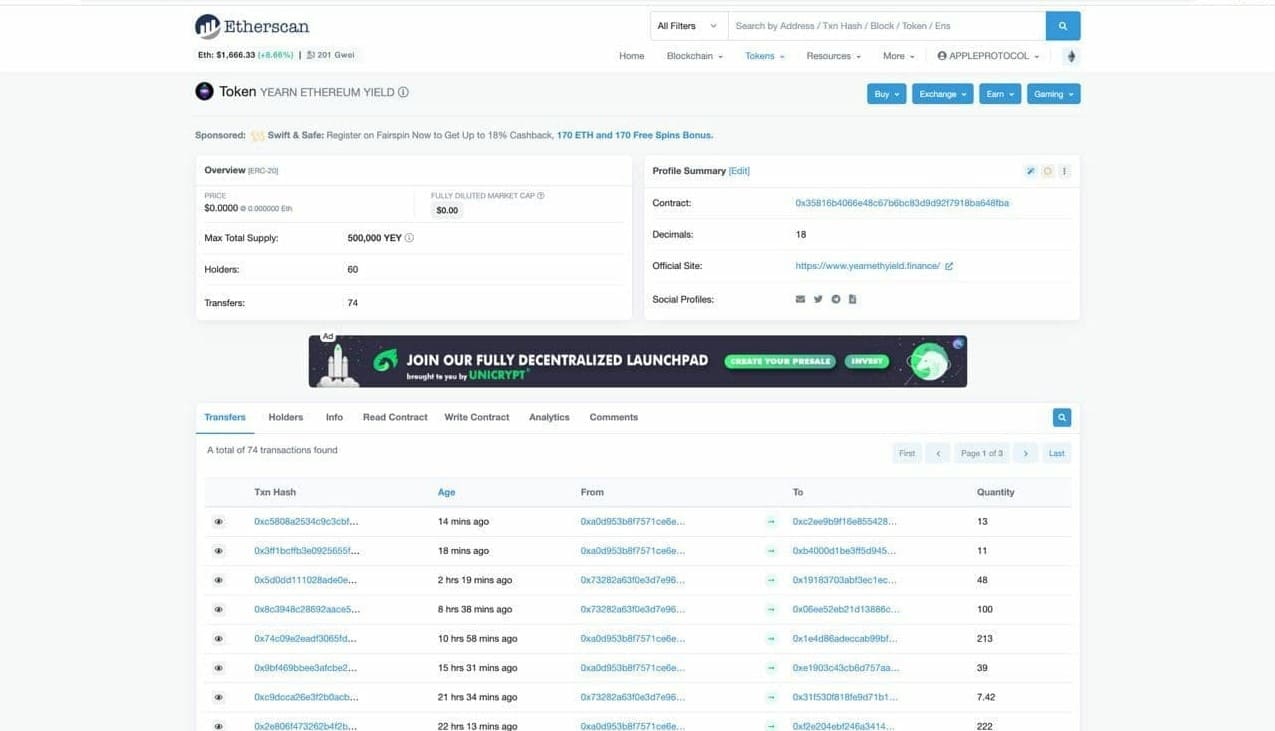Viewport: 1275px width, 731px height.
Task: Open contract address 0x35816b4066e48c67 link
Action: coord(902,203)
